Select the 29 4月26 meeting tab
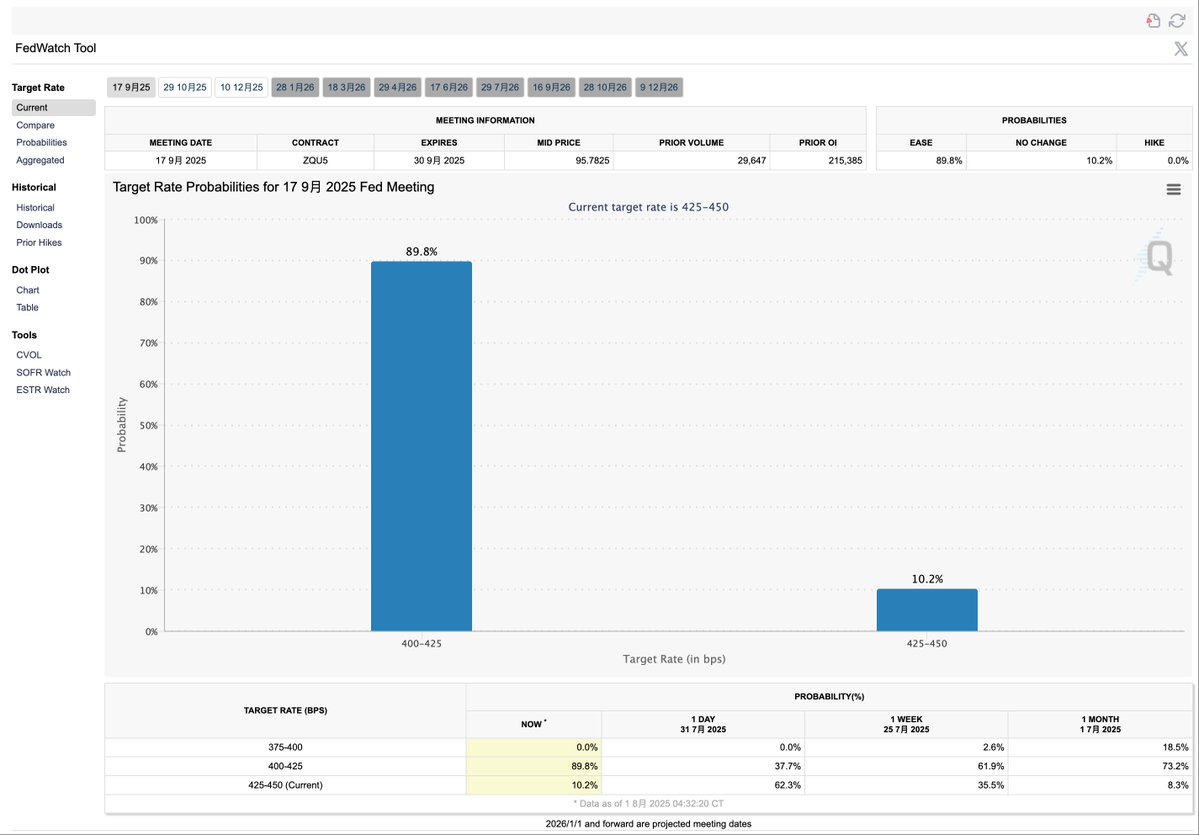This screenshot has width=1199, height=835. pyautogui.click(x=398, y=87)
